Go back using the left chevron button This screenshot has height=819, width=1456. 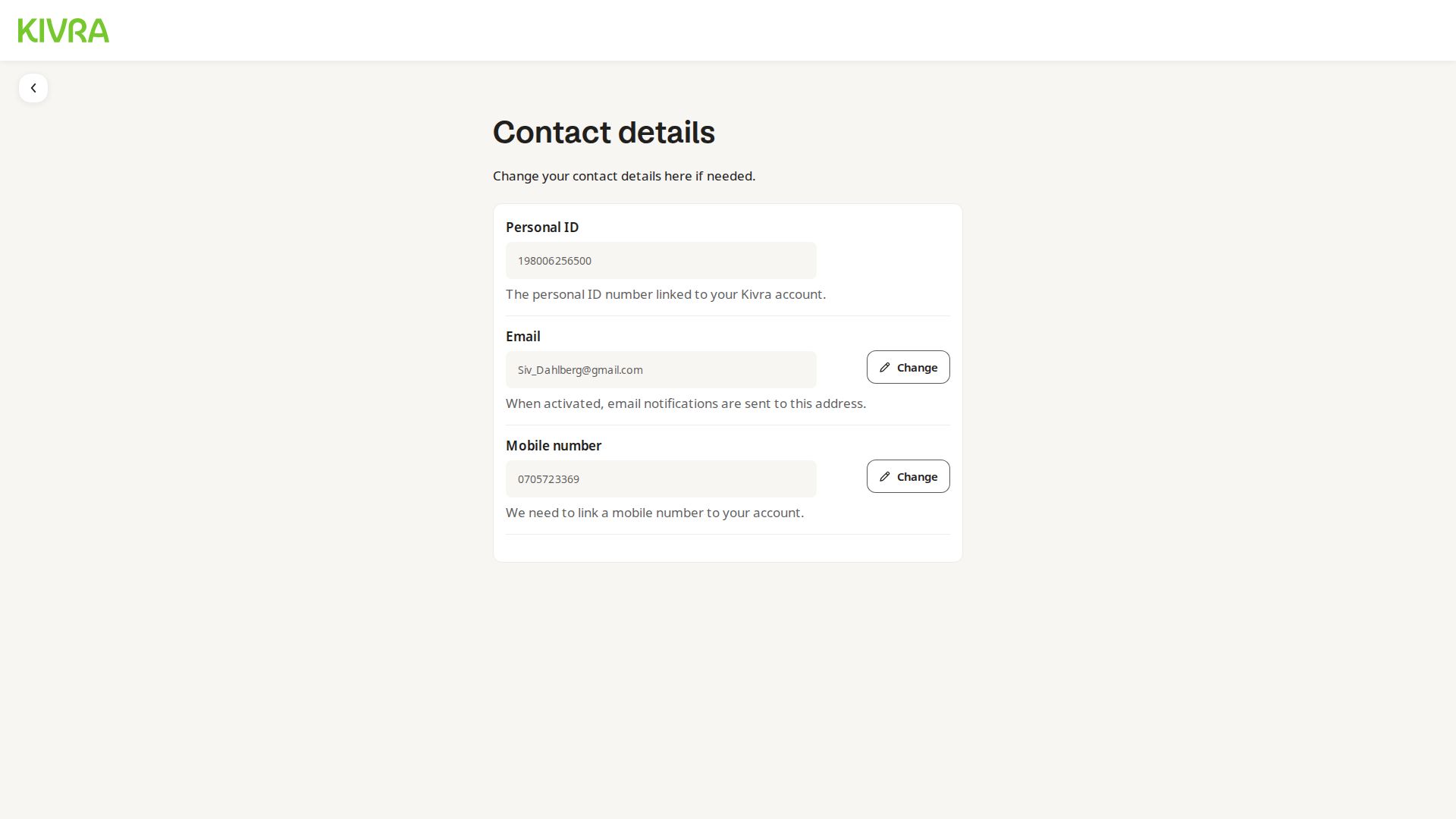pos(33,88)
